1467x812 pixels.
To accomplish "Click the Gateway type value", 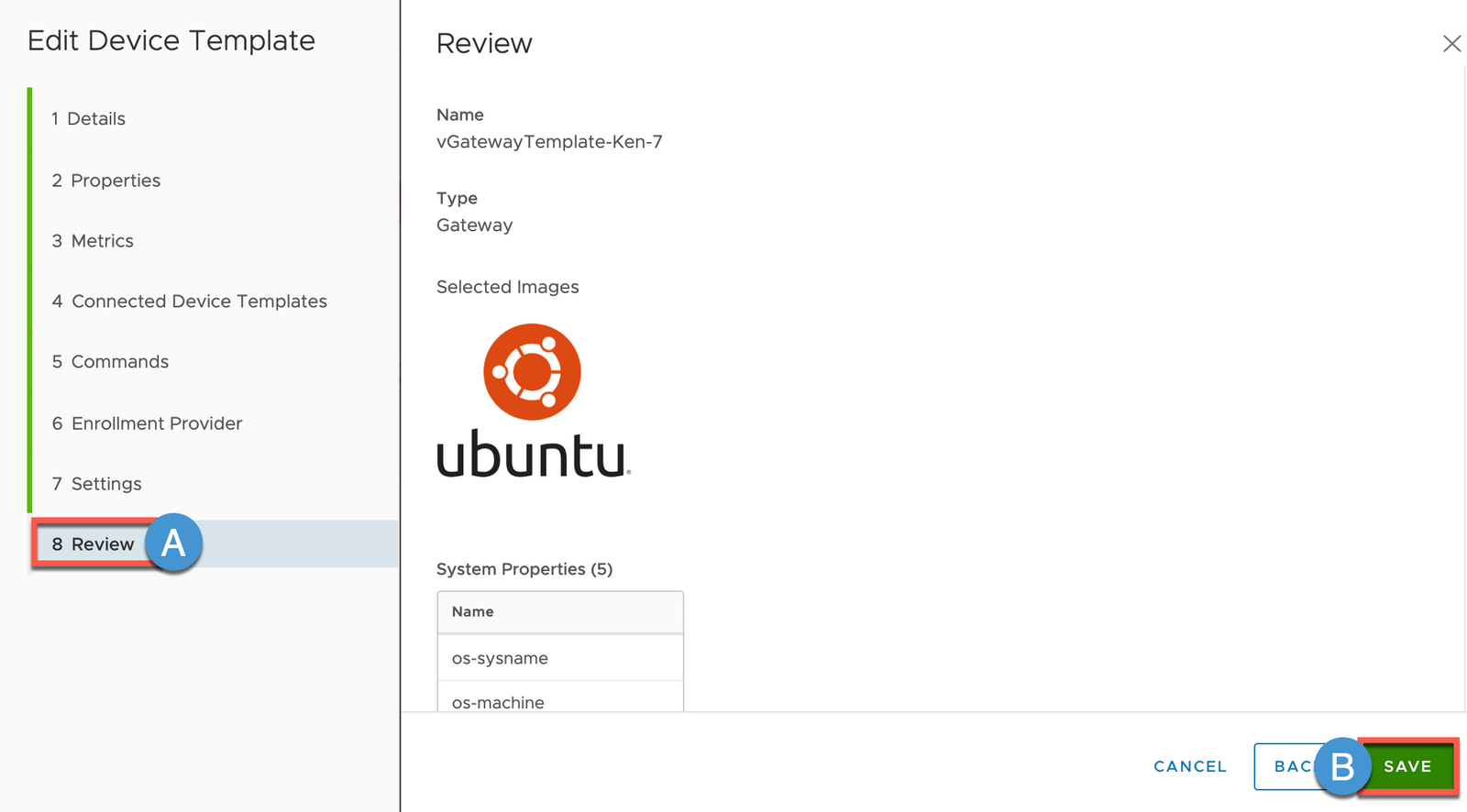I will tap(474, 225).
